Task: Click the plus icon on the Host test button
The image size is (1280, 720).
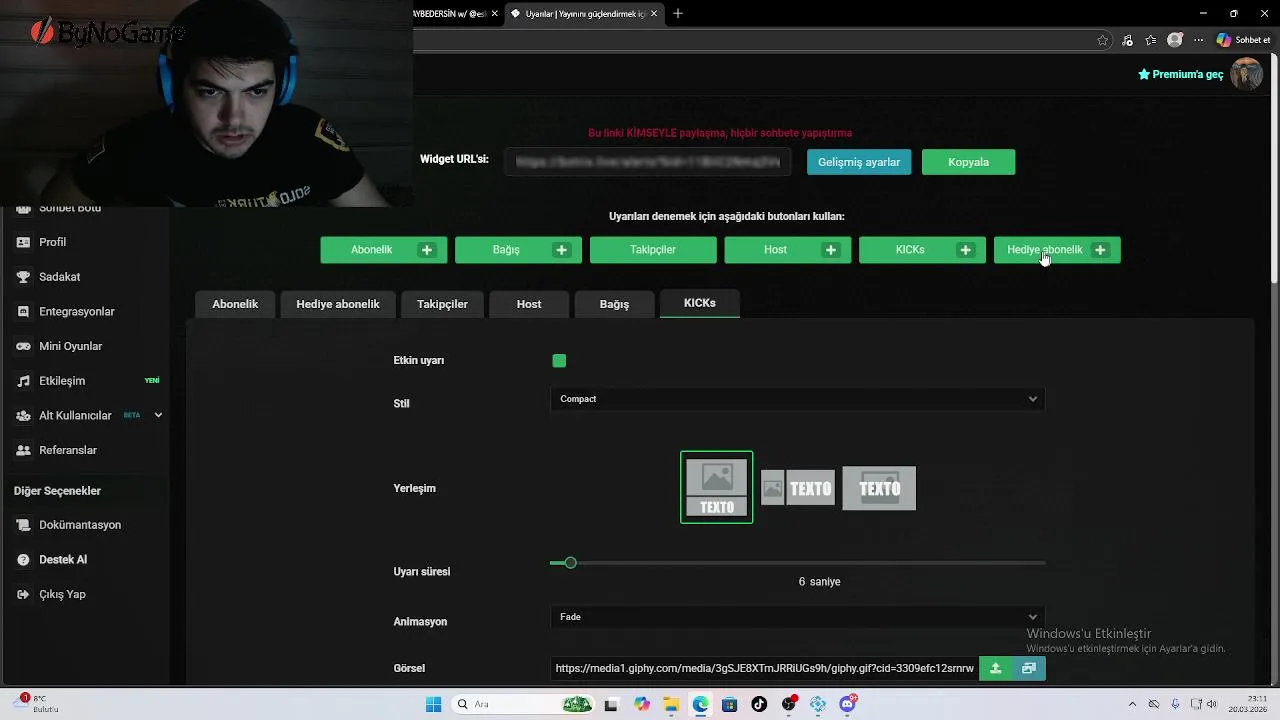Action: click(x=831, y=250)
